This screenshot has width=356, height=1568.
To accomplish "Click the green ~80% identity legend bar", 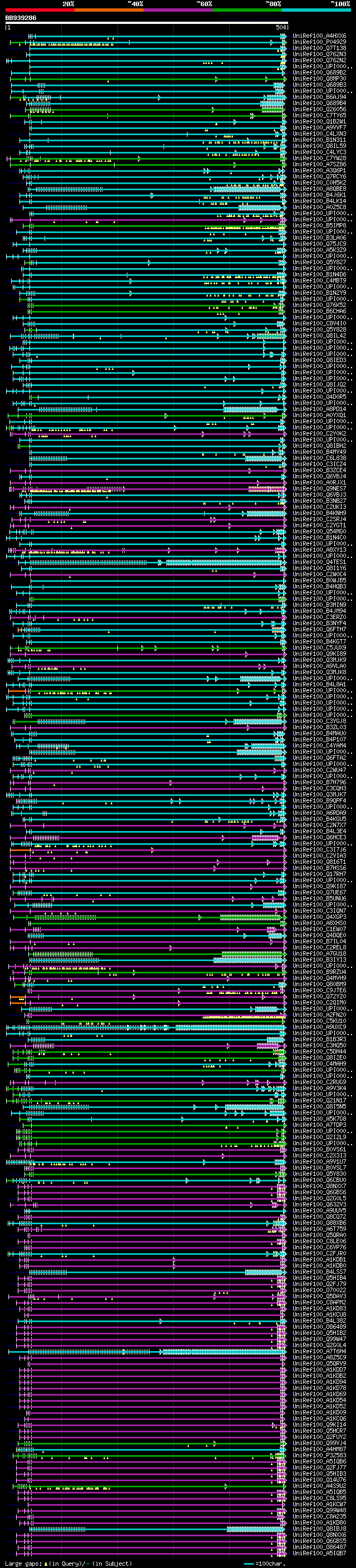I will [247, 10].
